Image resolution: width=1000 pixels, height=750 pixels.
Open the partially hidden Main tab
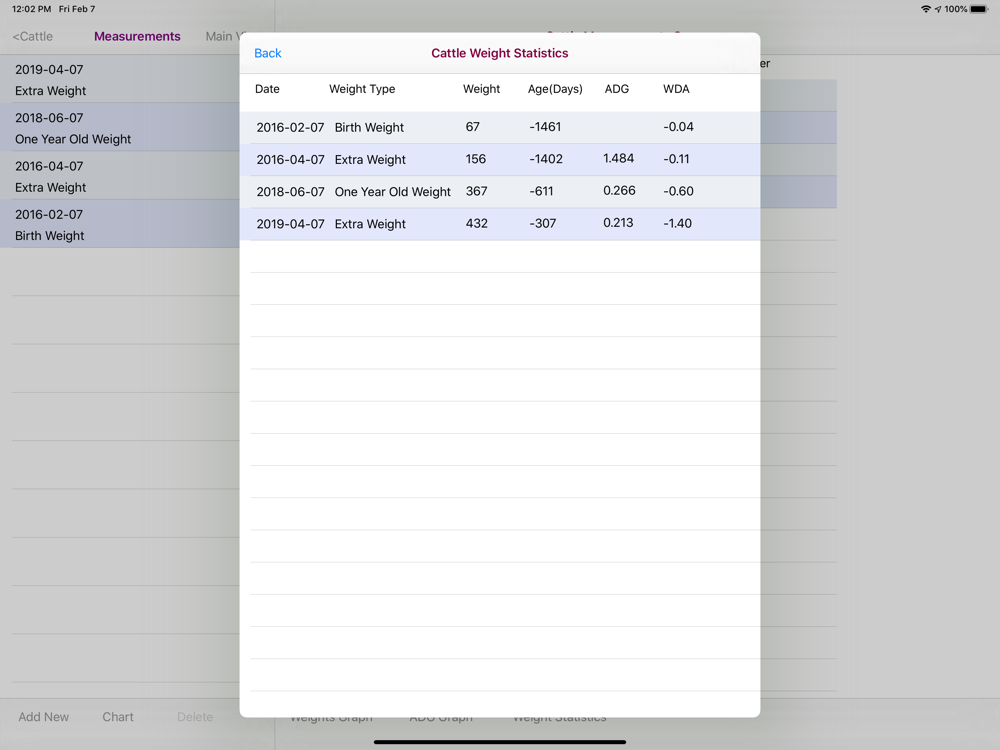pos(220,36)
